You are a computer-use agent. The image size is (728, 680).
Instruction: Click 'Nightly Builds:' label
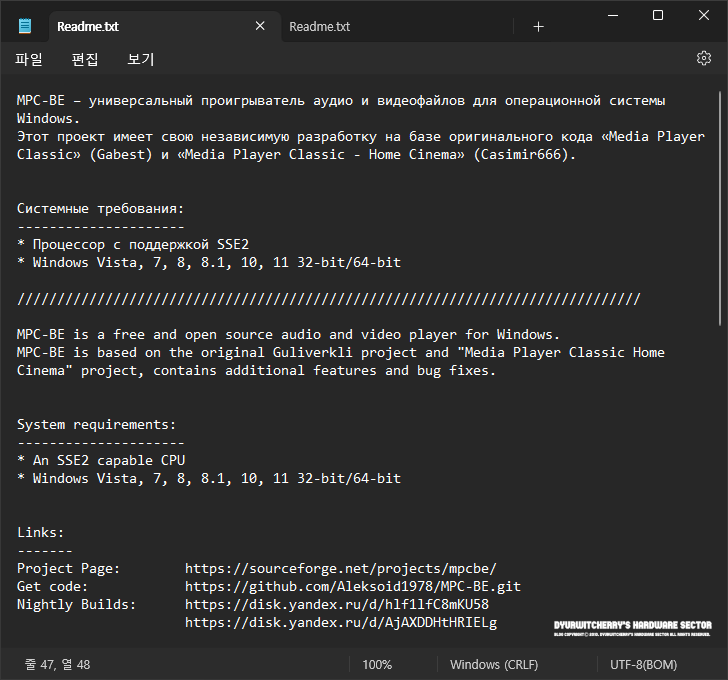point(76,604)
